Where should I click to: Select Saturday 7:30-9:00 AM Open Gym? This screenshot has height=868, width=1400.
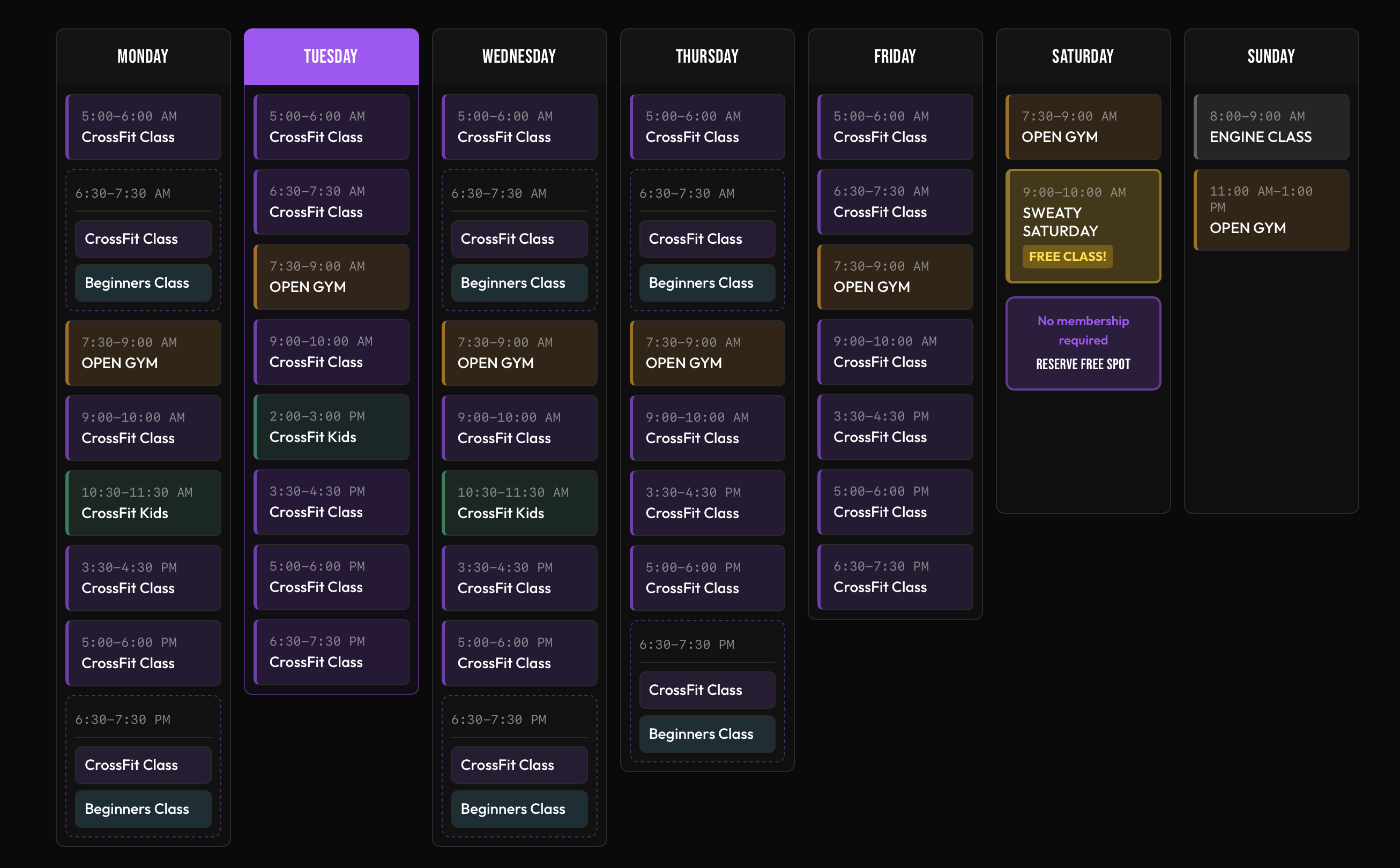[1083, 127]
